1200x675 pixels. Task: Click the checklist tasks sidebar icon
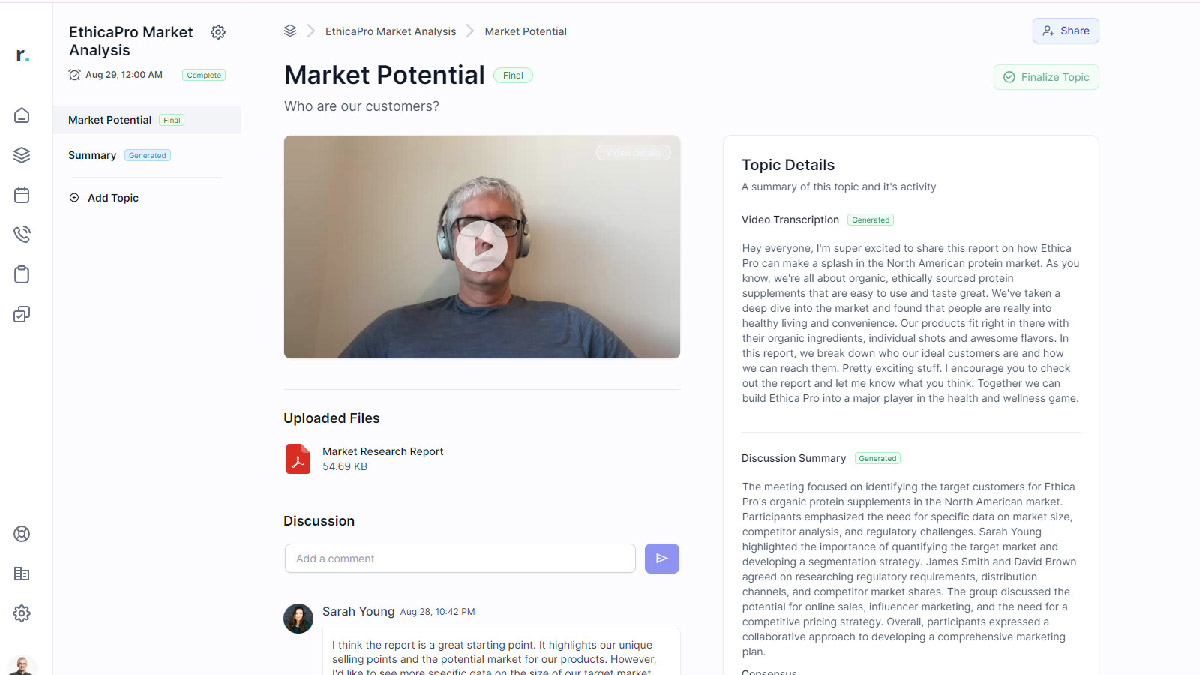(x=21, y=315)
